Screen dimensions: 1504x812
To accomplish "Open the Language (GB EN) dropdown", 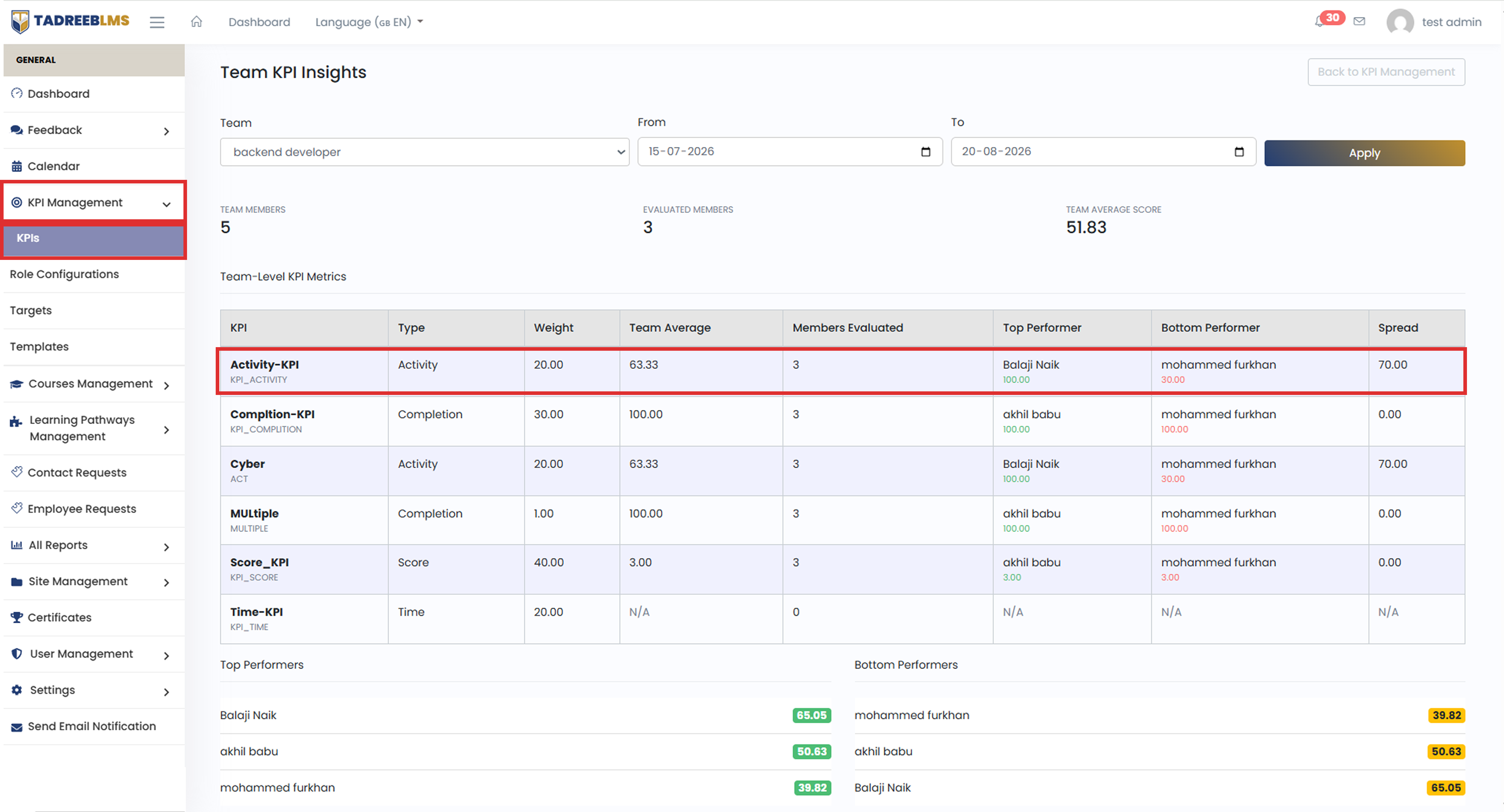I will (369, 22).
